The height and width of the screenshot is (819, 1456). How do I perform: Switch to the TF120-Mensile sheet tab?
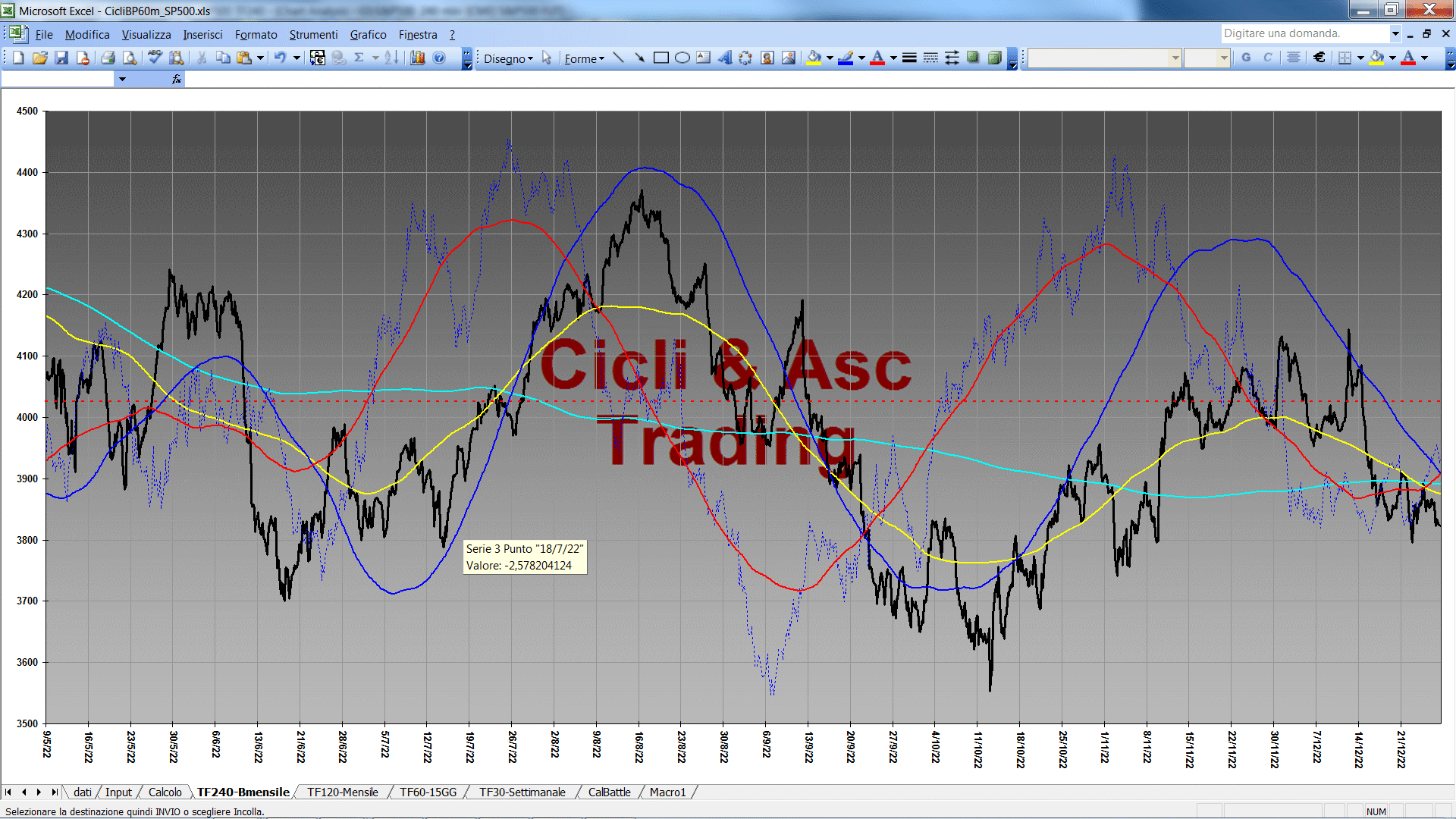pos(342,792)
